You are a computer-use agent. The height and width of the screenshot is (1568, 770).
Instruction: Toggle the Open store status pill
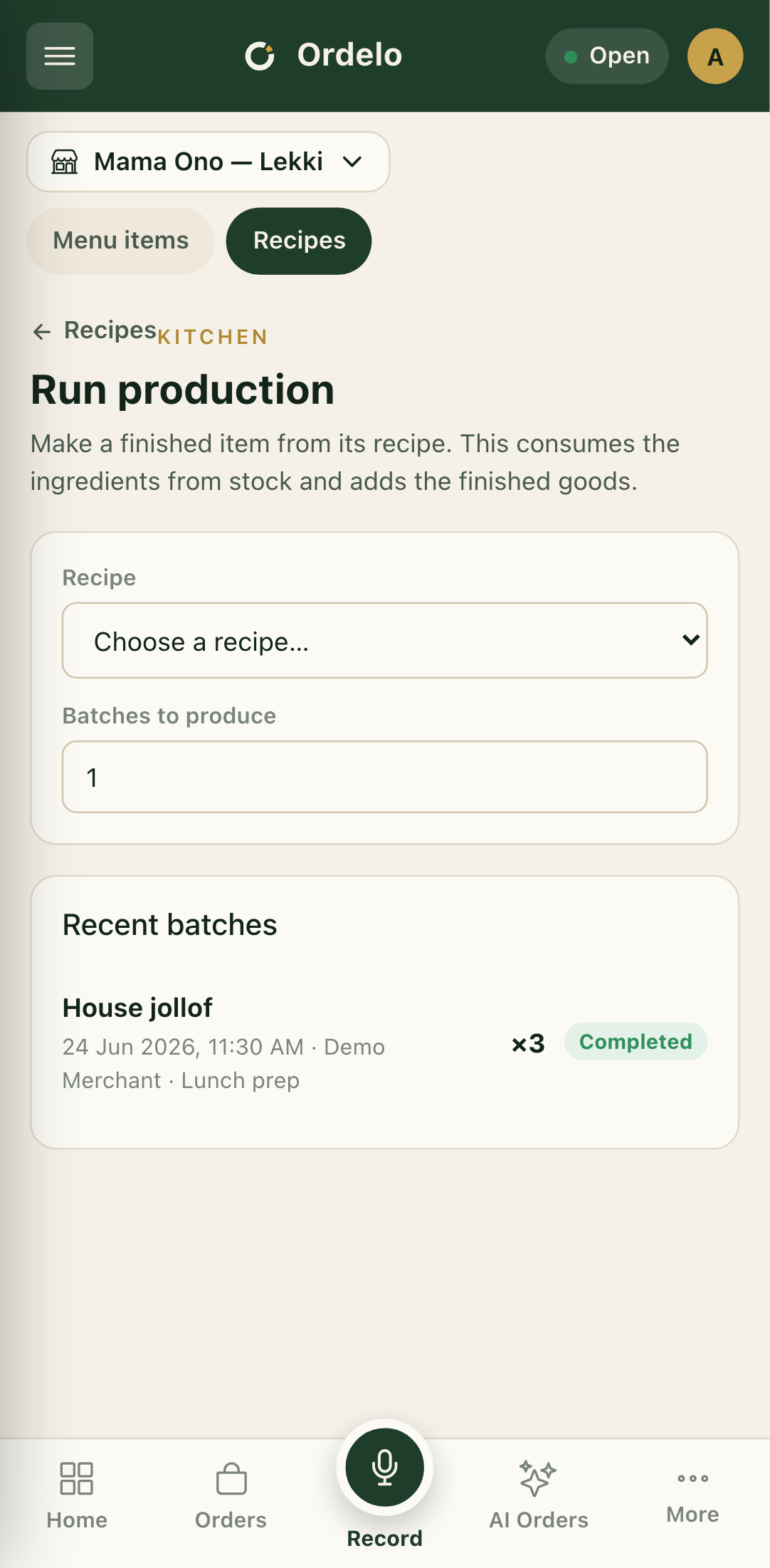pos(607,56)
